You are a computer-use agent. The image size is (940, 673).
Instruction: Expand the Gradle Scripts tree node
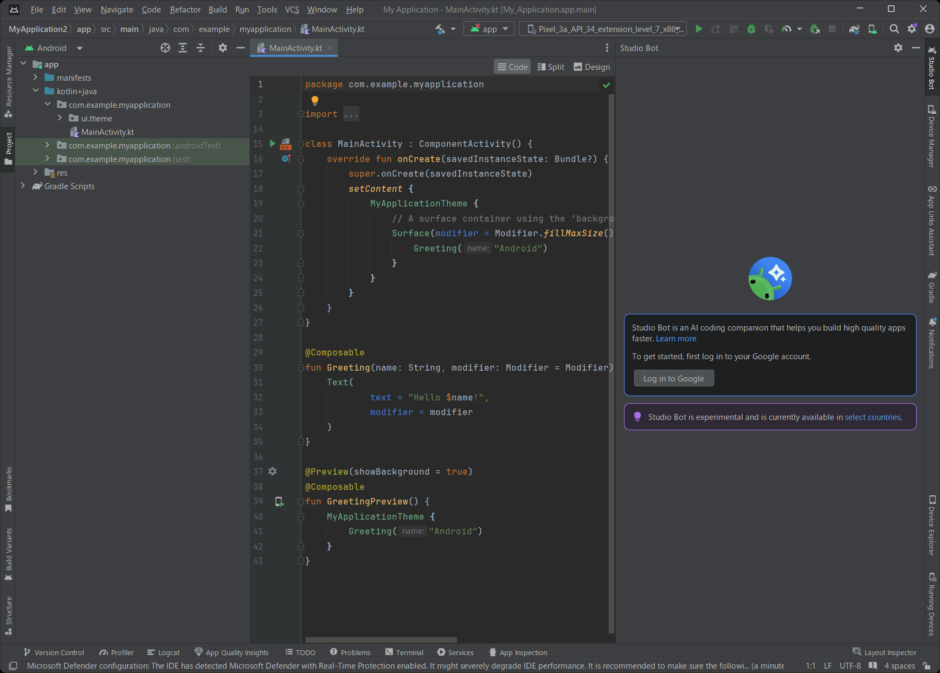(23, 186)
